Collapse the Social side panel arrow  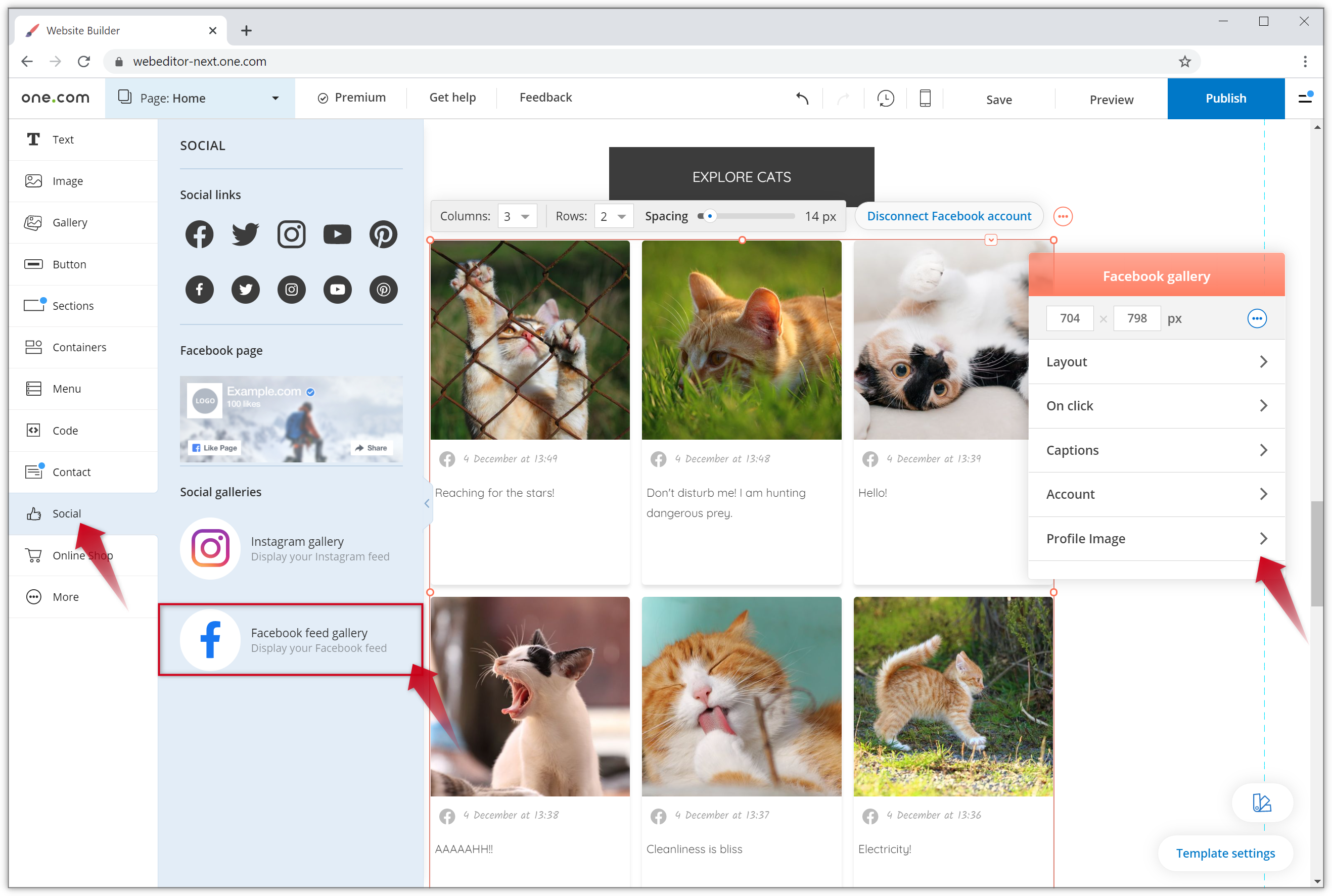pos(427,503)
